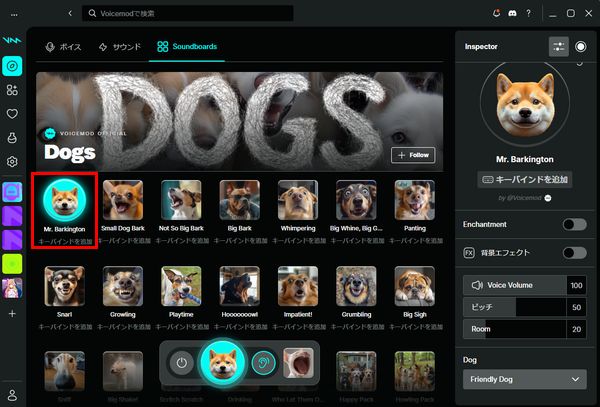Play the Mr. Barkington sound
The width and height of the screenshot is (600, 407).
65,200
